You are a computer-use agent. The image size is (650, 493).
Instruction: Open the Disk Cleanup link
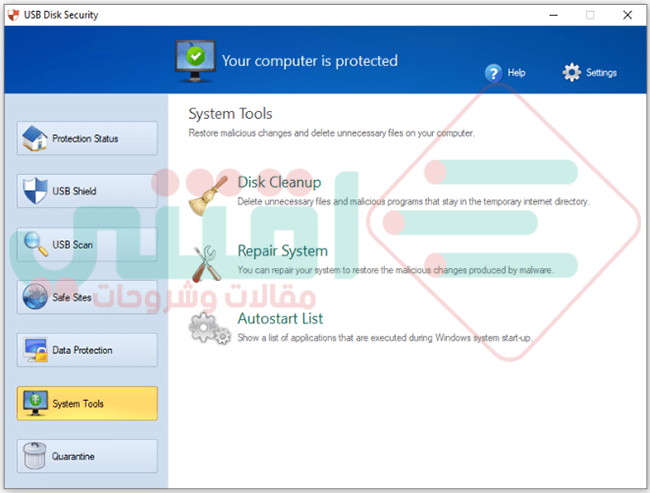pyautogui.click(x=279, y=182)
